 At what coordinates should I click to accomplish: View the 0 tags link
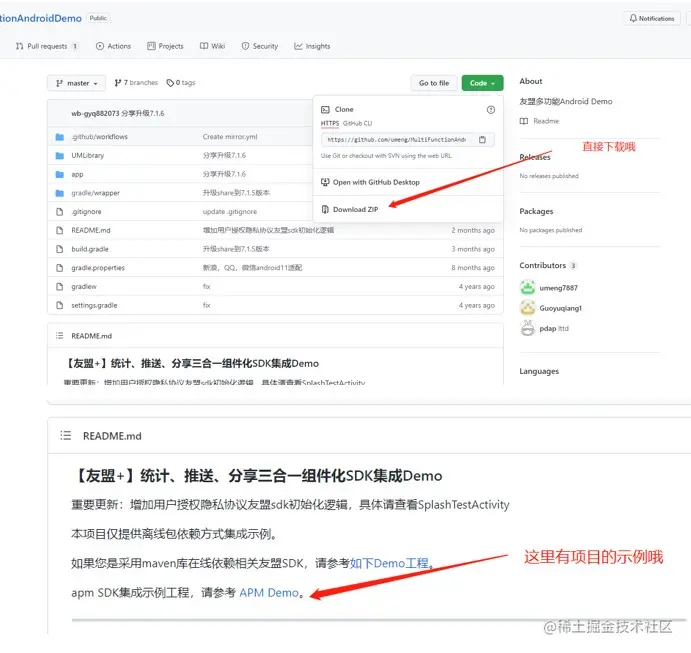[181, 83]
